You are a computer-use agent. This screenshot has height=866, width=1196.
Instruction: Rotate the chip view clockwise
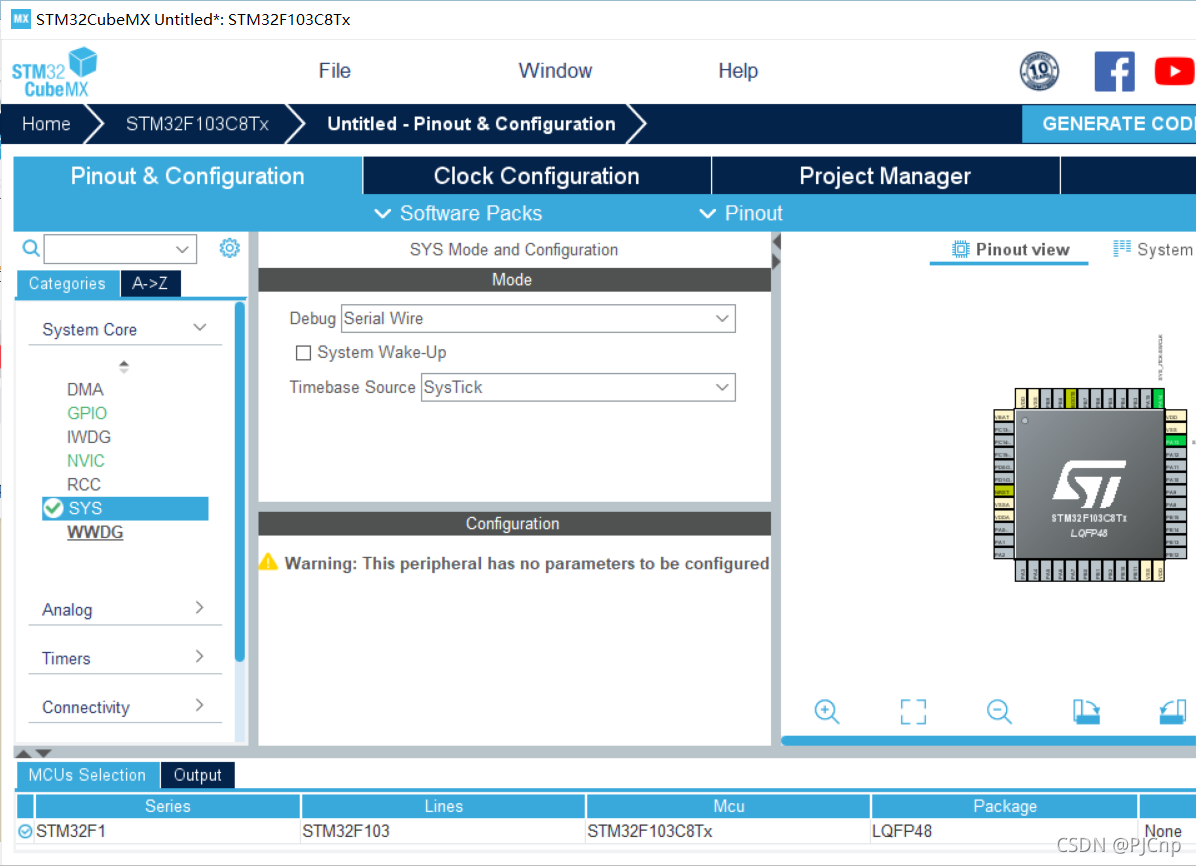[x=1086, y=711]
